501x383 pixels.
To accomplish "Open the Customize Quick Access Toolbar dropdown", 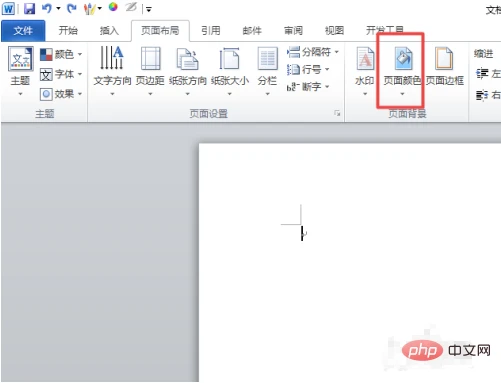I will coord(149,9).
